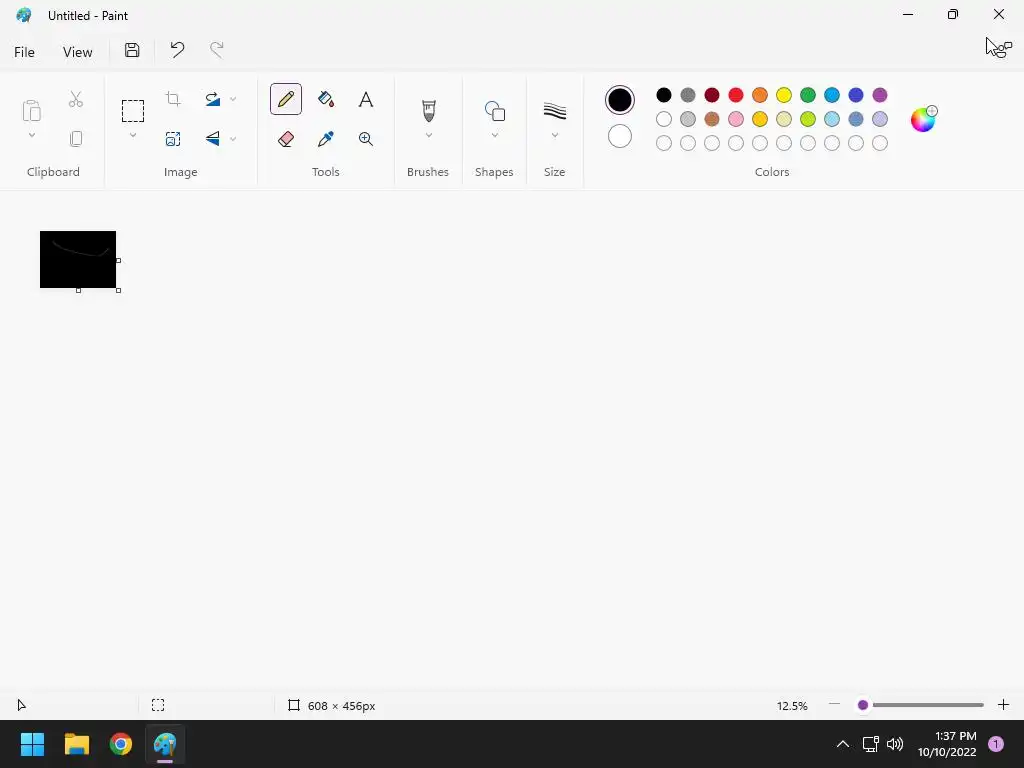1024x768 pixels.
Task: Select the Fill with color bucket tool
Action: tap(326, 99)
